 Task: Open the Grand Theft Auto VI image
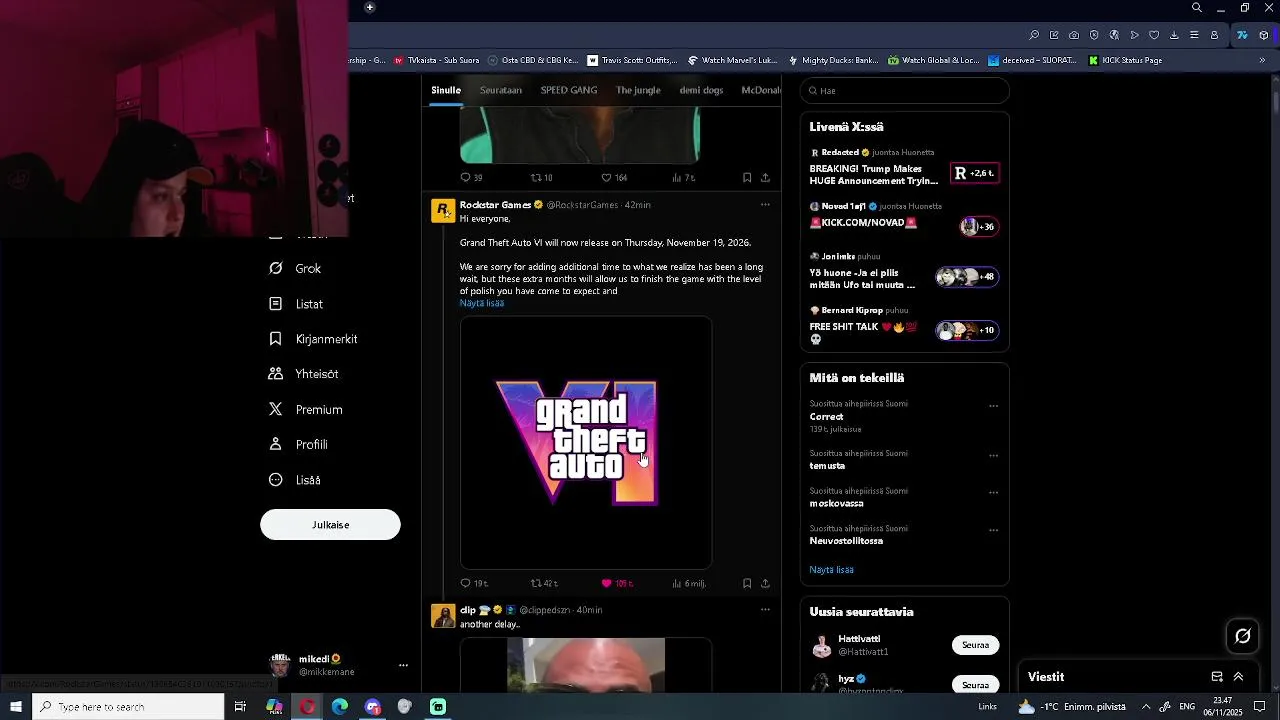point(586,443)
